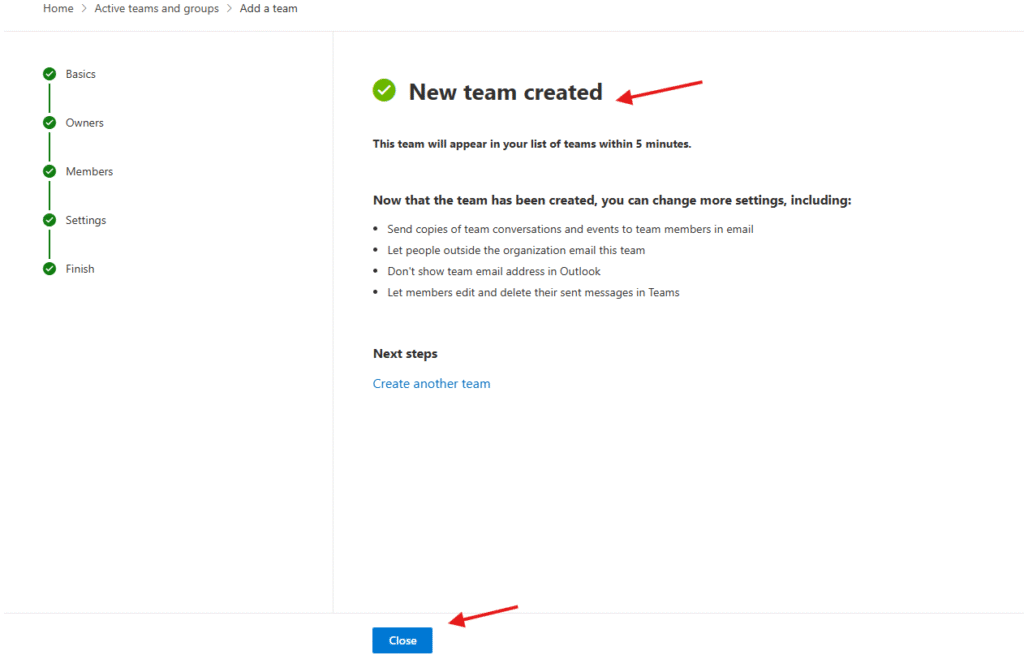
Task: Click the Create another team link
Action: coord(431,384)
